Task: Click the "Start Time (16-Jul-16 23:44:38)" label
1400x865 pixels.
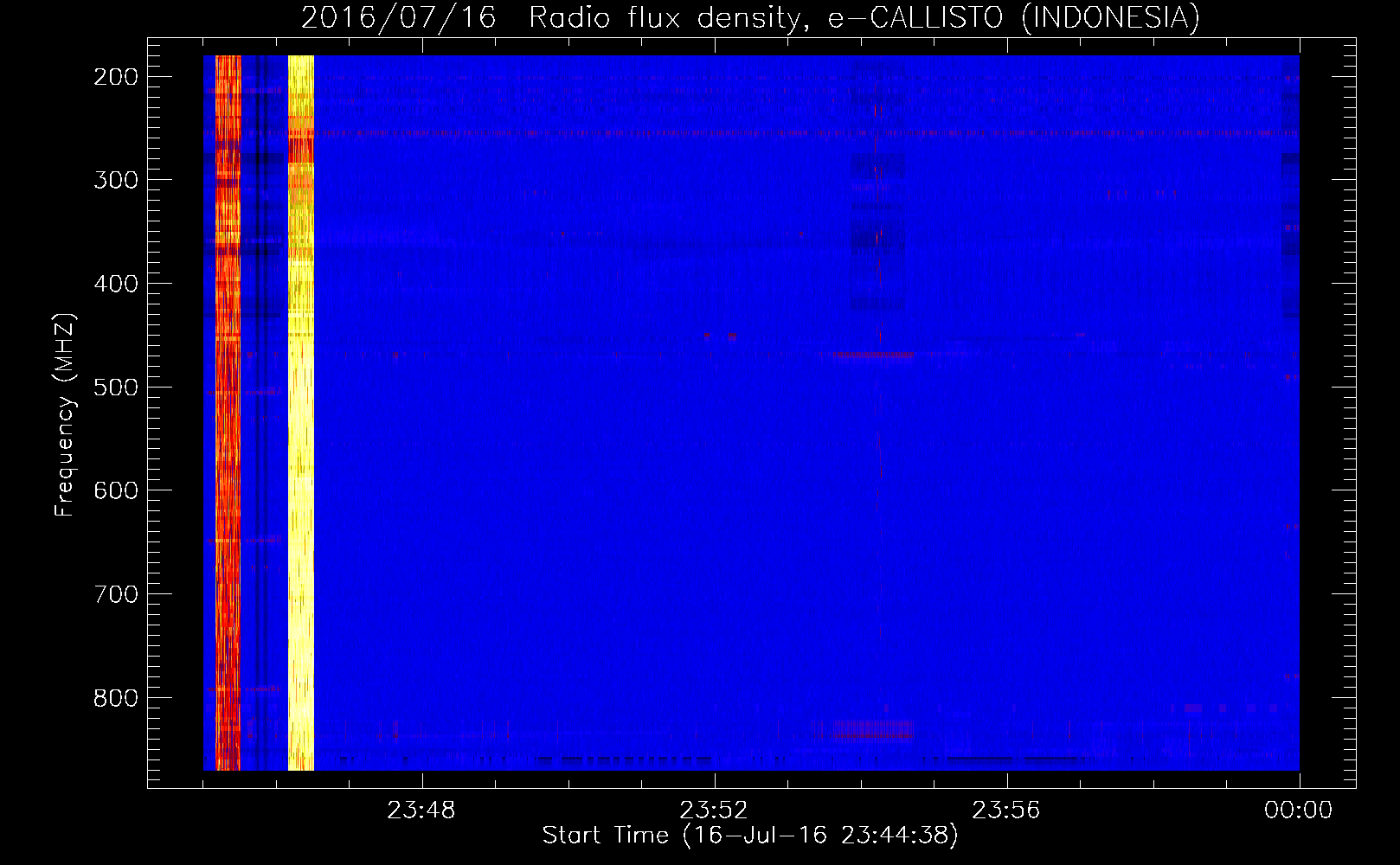Action: [x=750, y=836]
